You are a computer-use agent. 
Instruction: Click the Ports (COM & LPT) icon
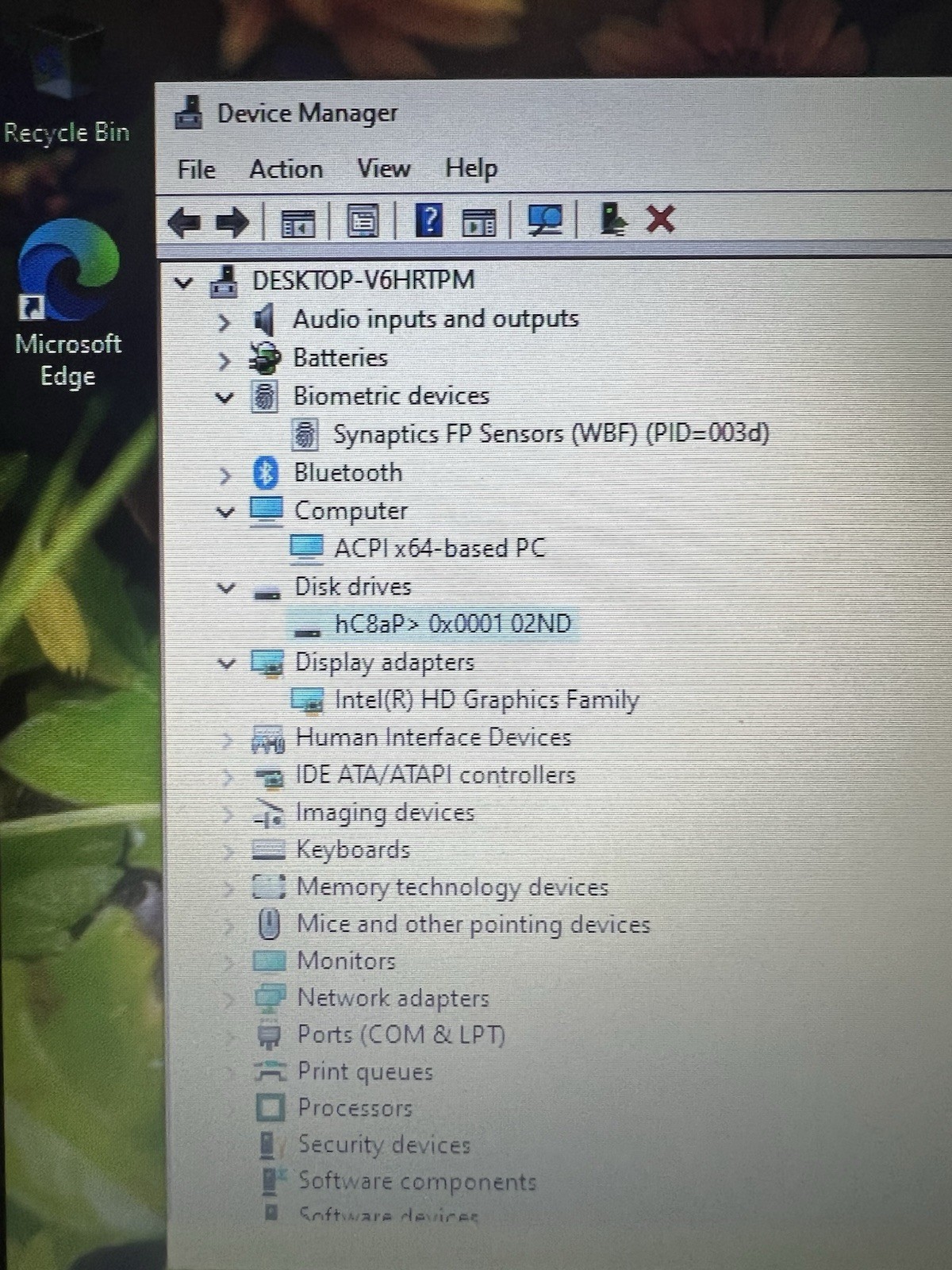point(270,1035)
